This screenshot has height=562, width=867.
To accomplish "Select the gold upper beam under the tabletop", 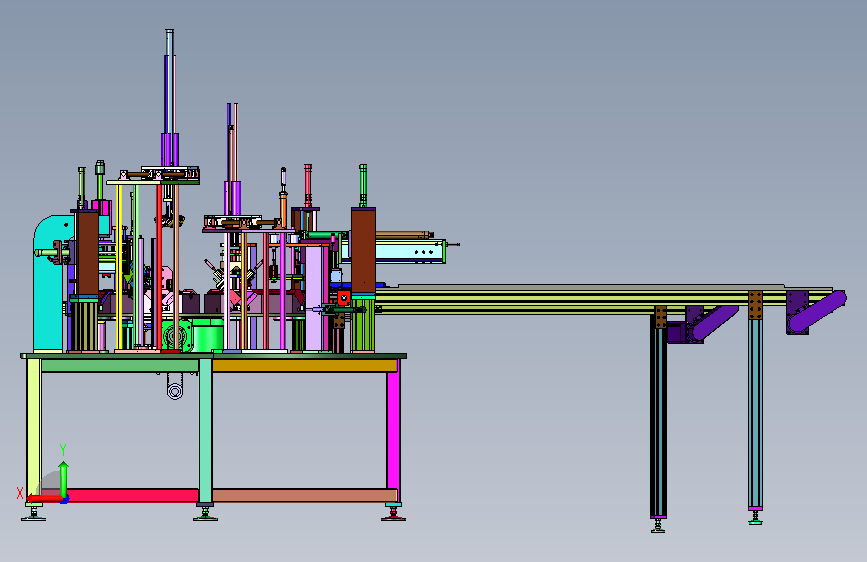I will (304, 366).
